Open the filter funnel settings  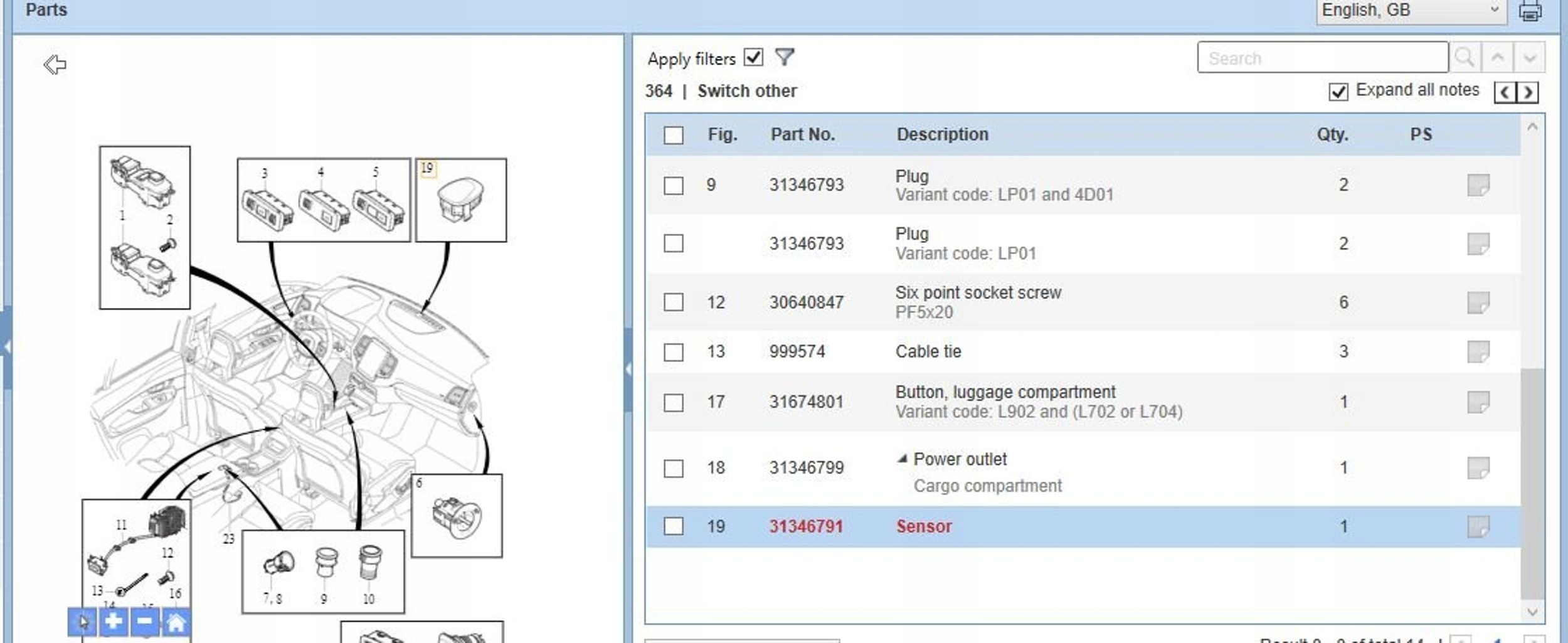click(x=785, y=57)
